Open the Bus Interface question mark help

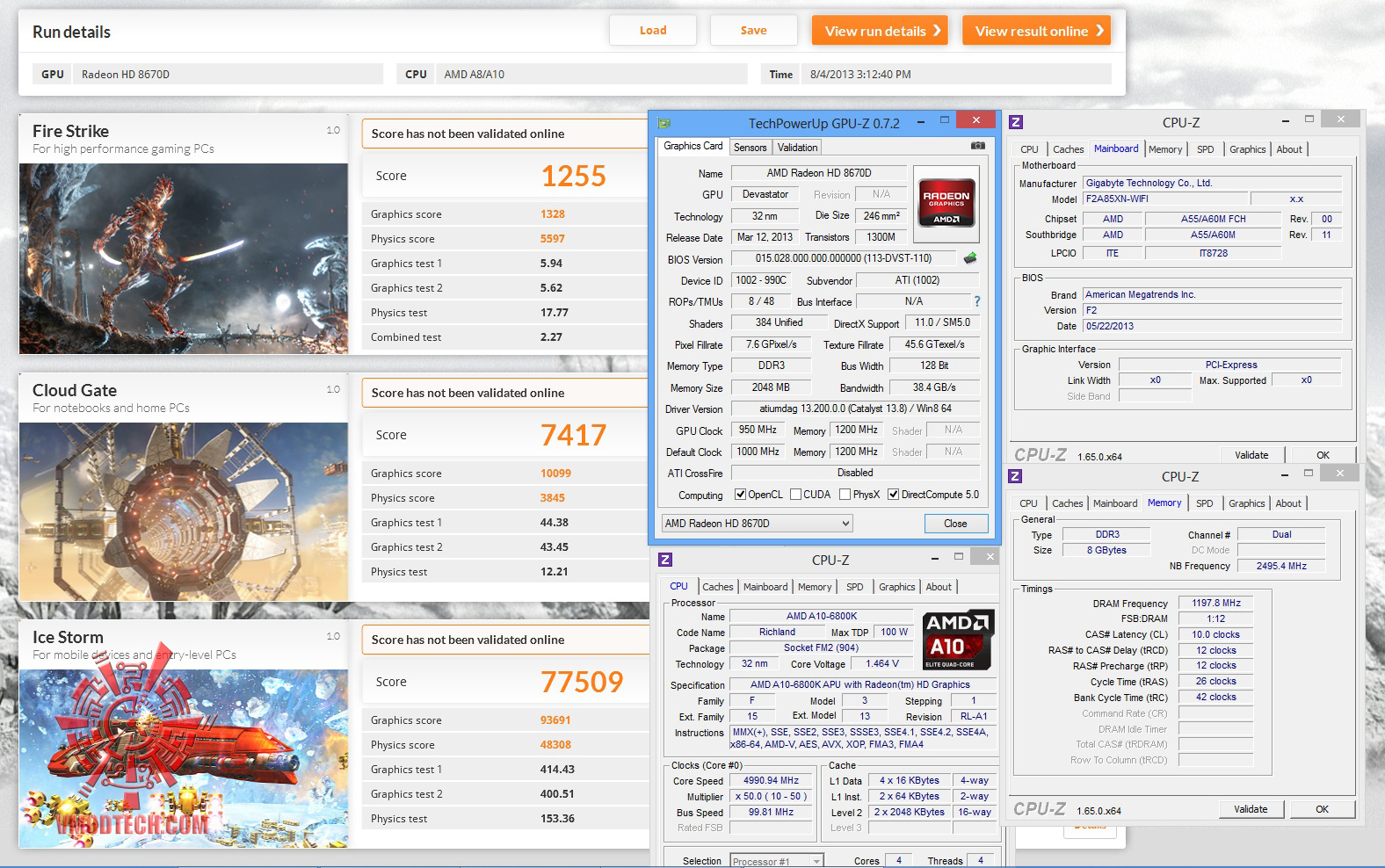click(976, 301)
